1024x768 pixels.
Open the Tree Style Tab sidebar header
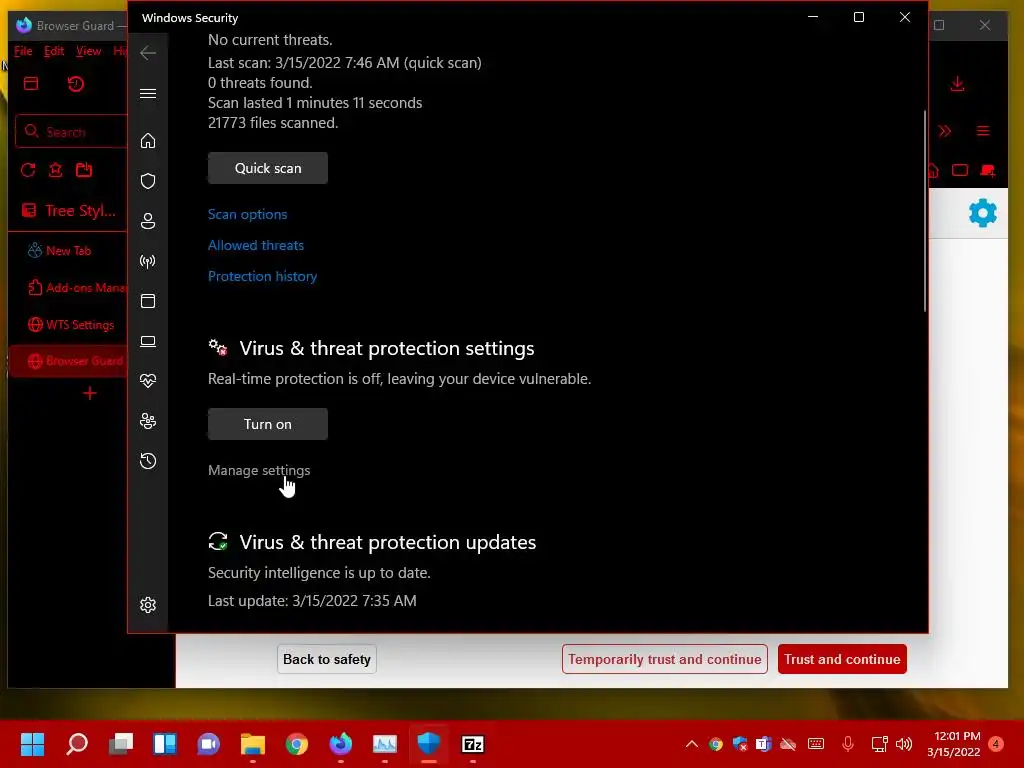(x=69, y=210)
